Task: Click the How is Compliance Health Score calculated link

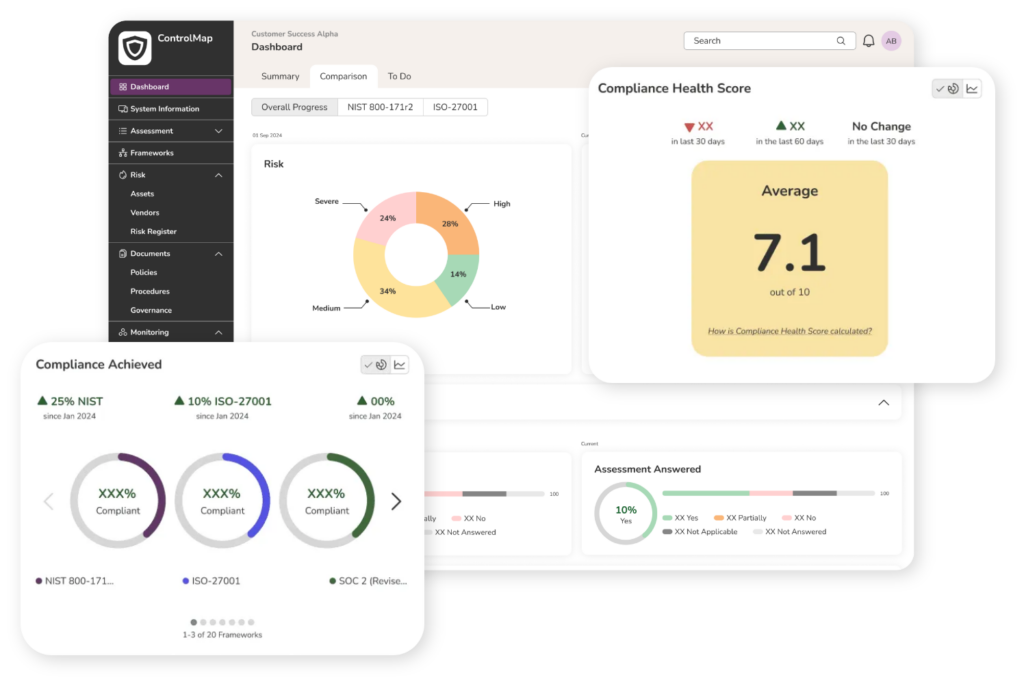Action: click(789, 331)
